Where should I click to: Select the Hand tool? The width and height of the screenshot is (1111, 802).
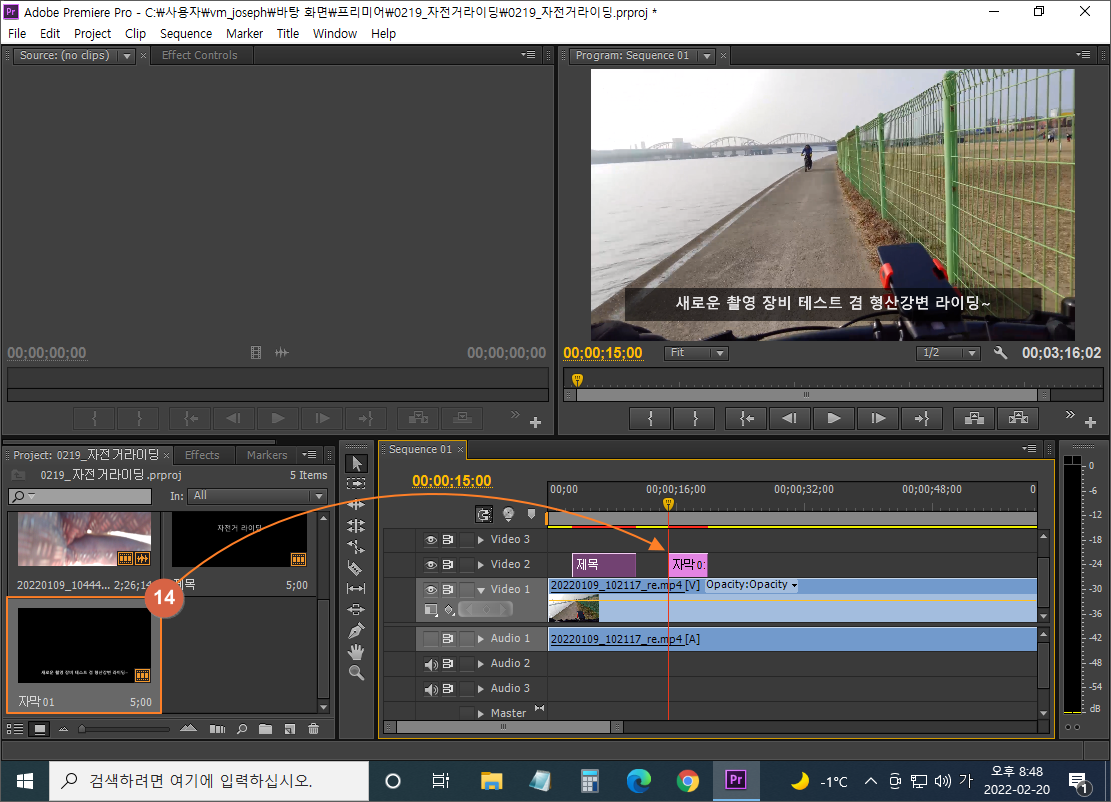point(356,652)
